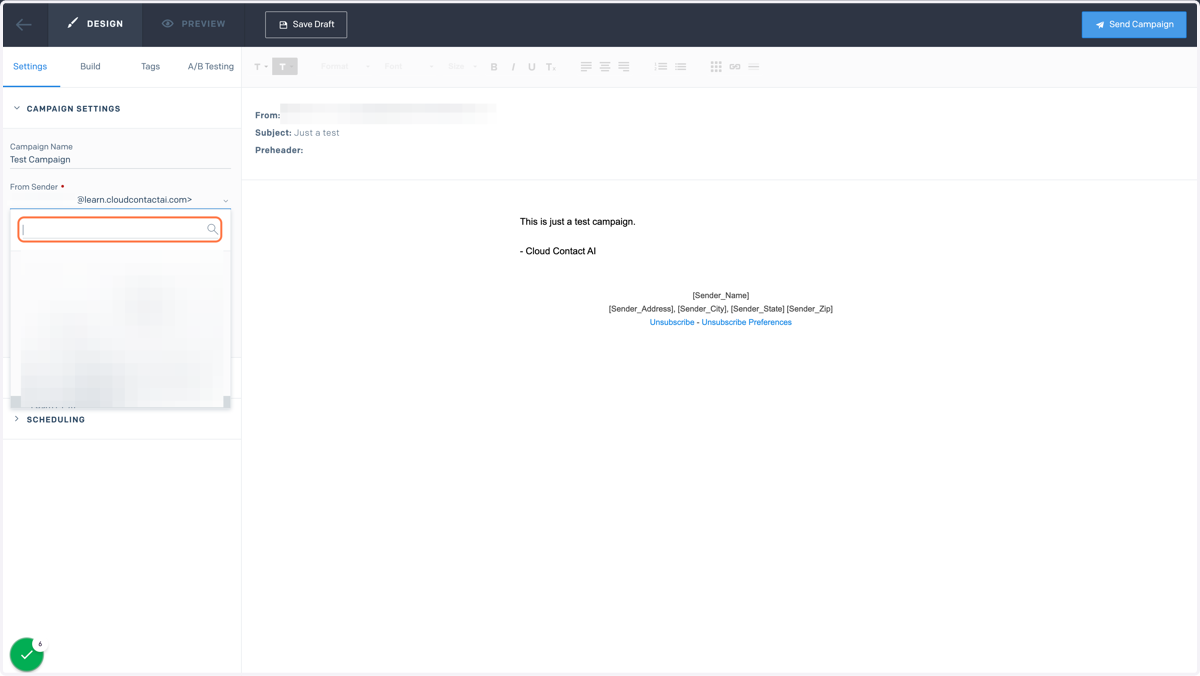Open the Build tab
This screenshot has height=676, width=1200.
[90, 66]
